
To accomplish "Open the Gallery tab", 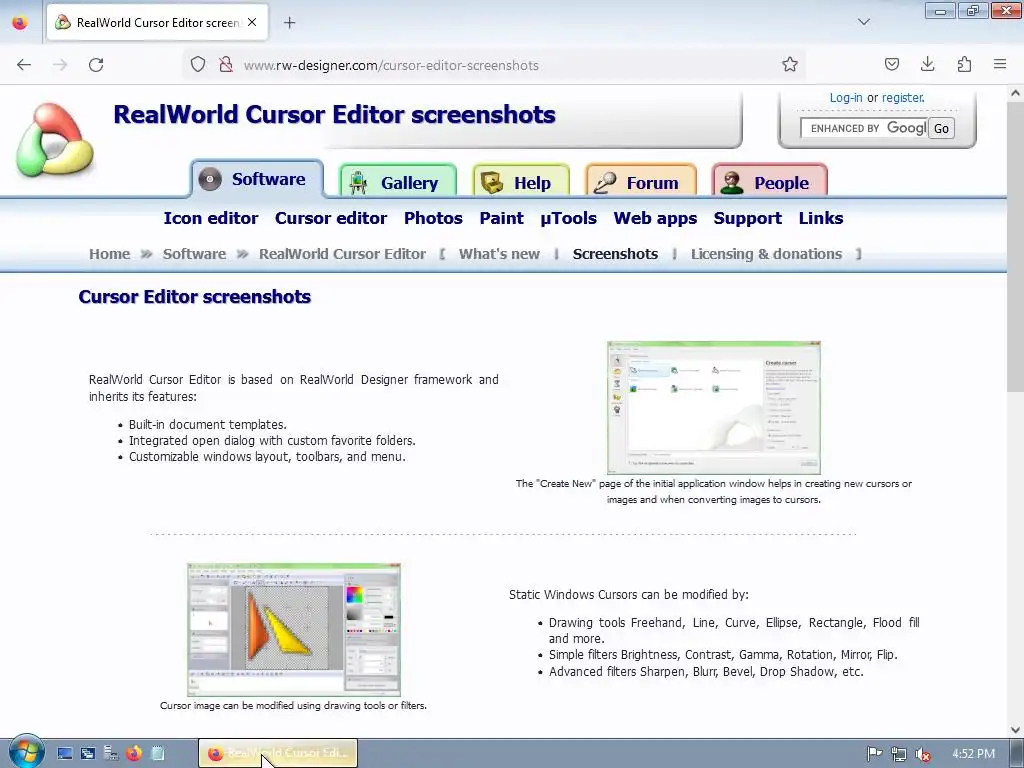I will [398, 182].
